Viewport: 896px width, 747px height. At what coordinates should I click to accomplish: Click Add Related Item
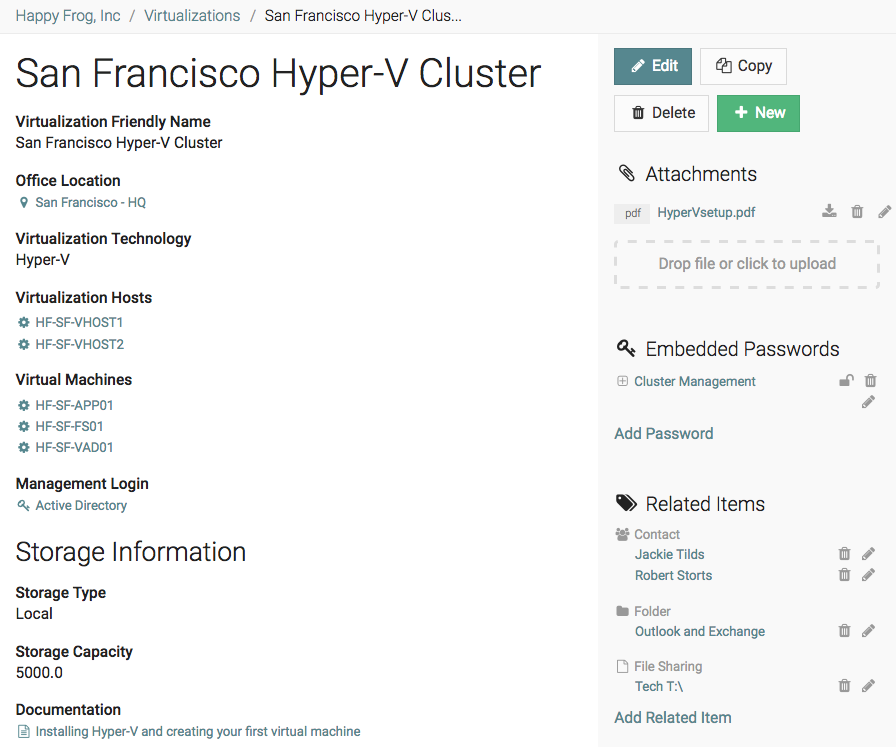(673, 717)
